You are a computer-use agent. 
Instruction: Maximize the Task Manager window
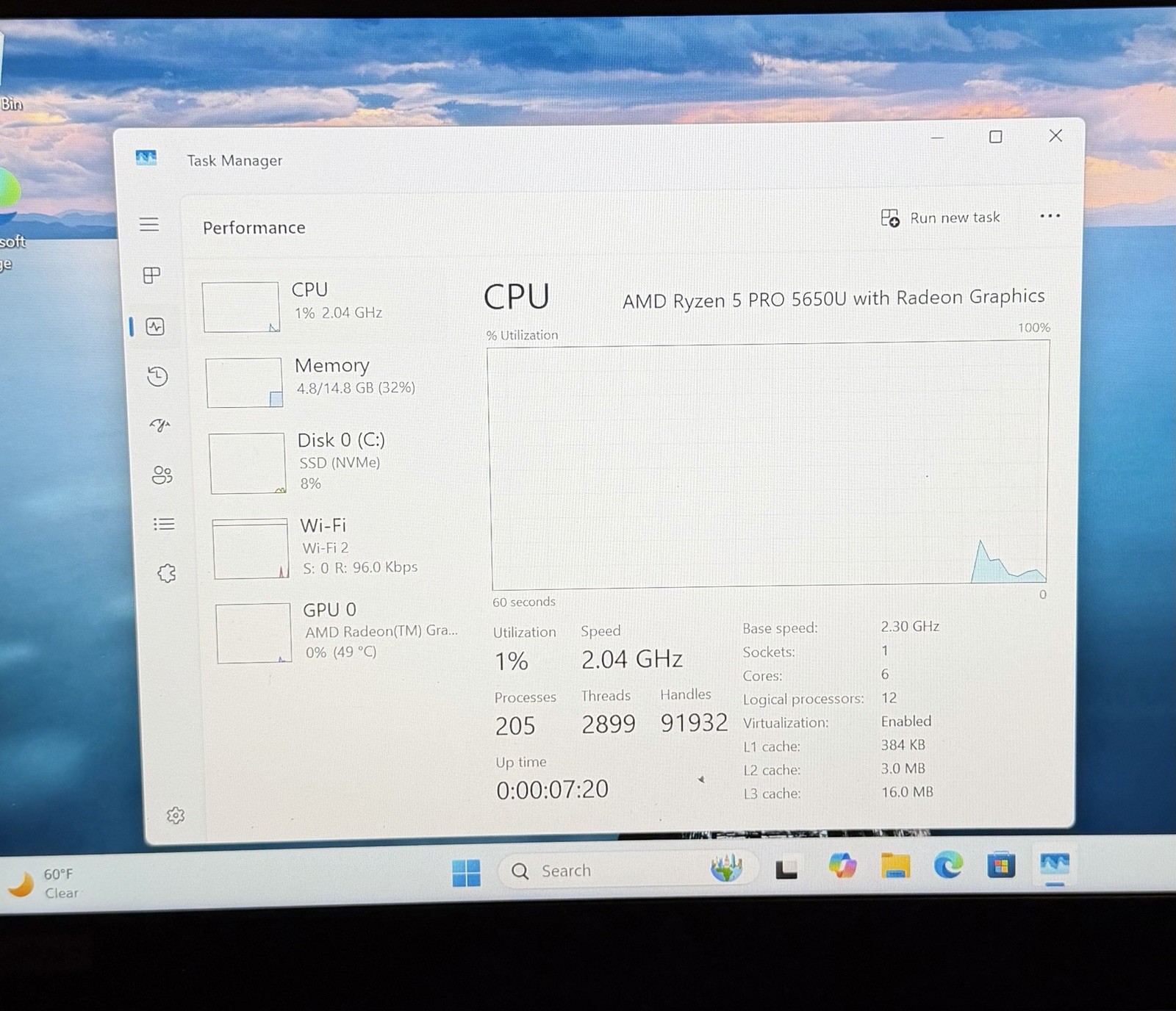pos(995,137)
